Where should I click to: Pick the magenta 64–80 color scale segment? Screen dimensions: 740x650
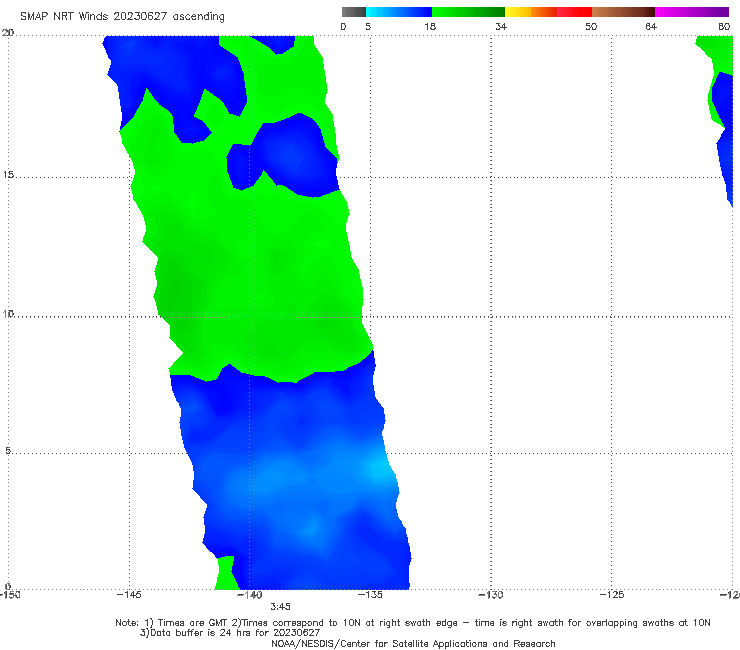[x=692, y=12]
